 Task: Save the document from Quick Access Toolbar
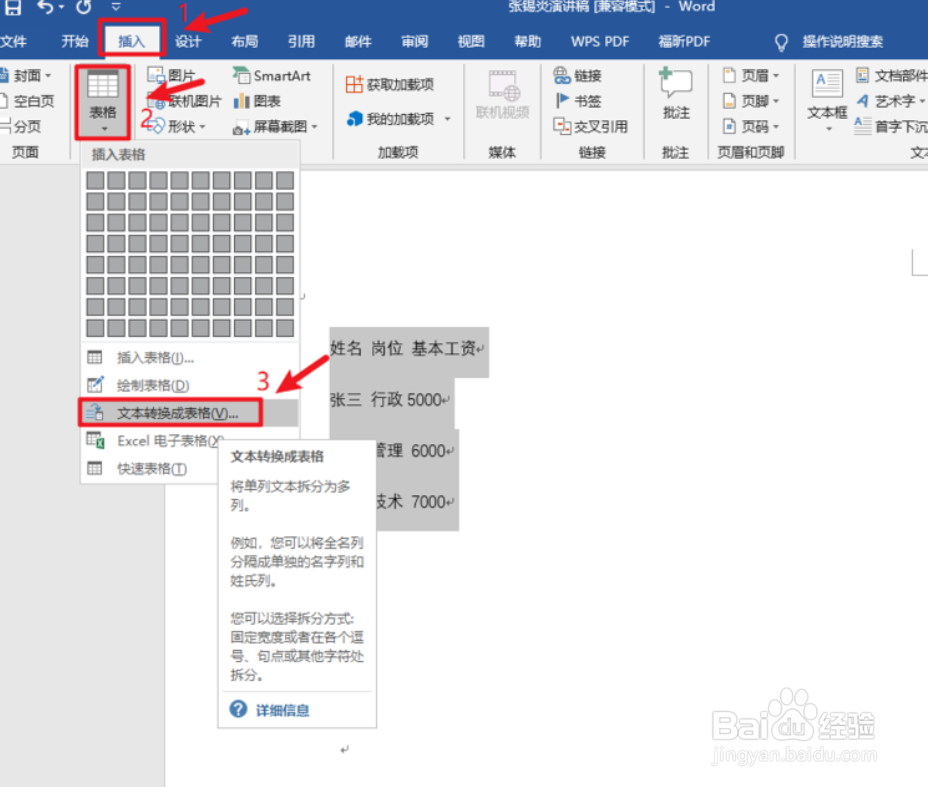click(x=12, y=7)
